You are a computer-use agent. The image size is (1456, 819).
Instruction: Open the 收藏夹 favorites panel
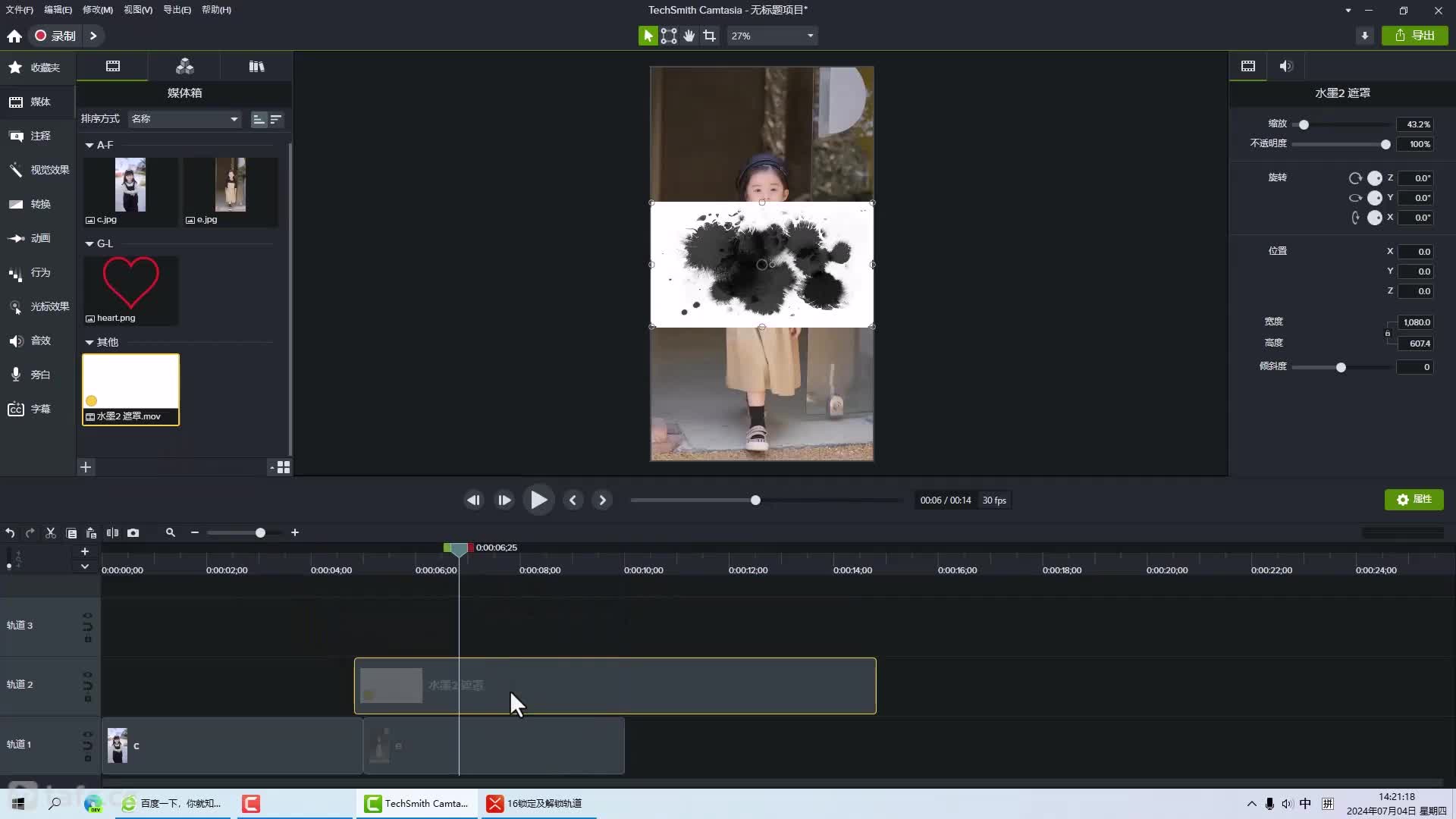pyautogui.click(x=38, y=67)
